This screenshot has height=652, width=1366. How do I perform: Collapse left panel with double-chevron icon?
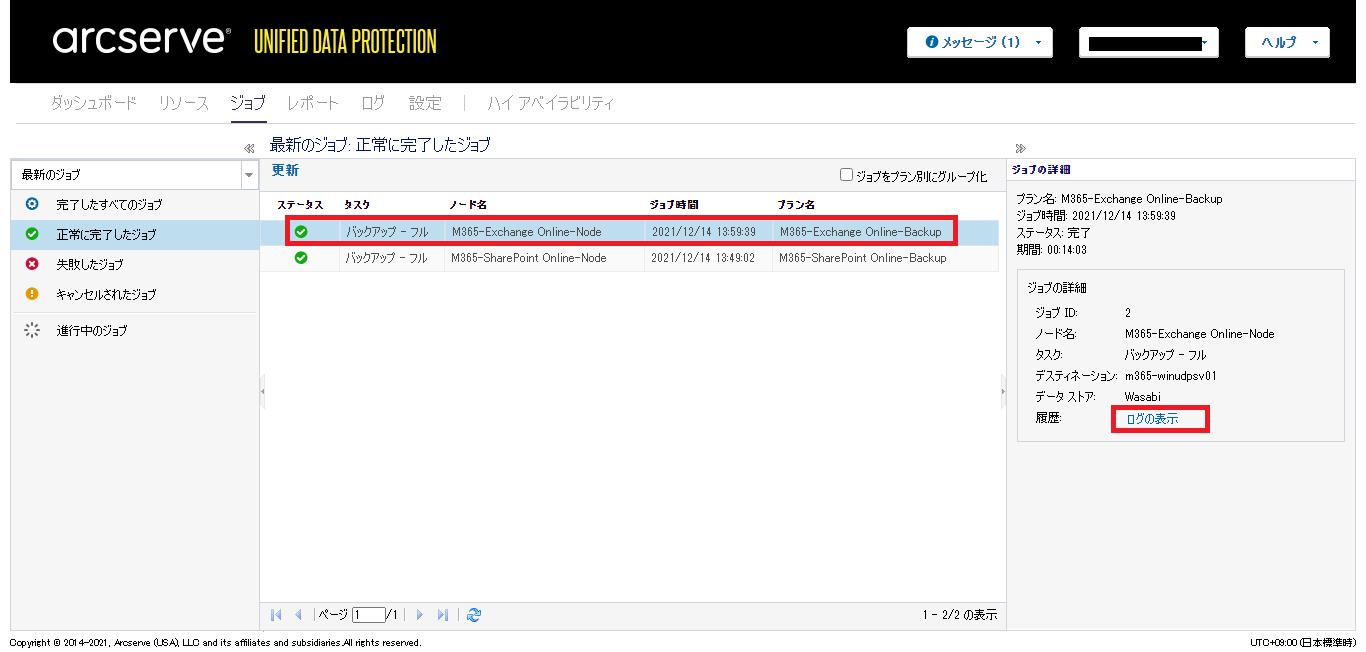pyautogui.click(x=249, y=148)
